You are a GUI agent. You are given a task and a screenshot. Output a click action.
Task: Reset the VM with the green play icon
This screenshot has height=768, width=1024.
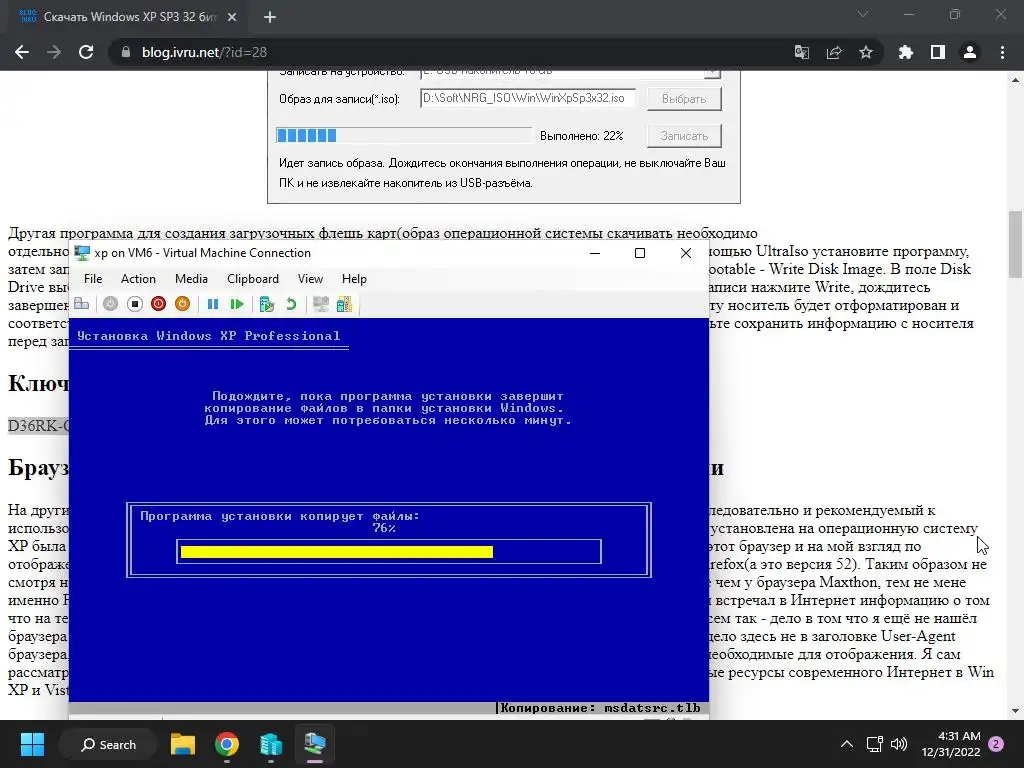tap(236, 304)
